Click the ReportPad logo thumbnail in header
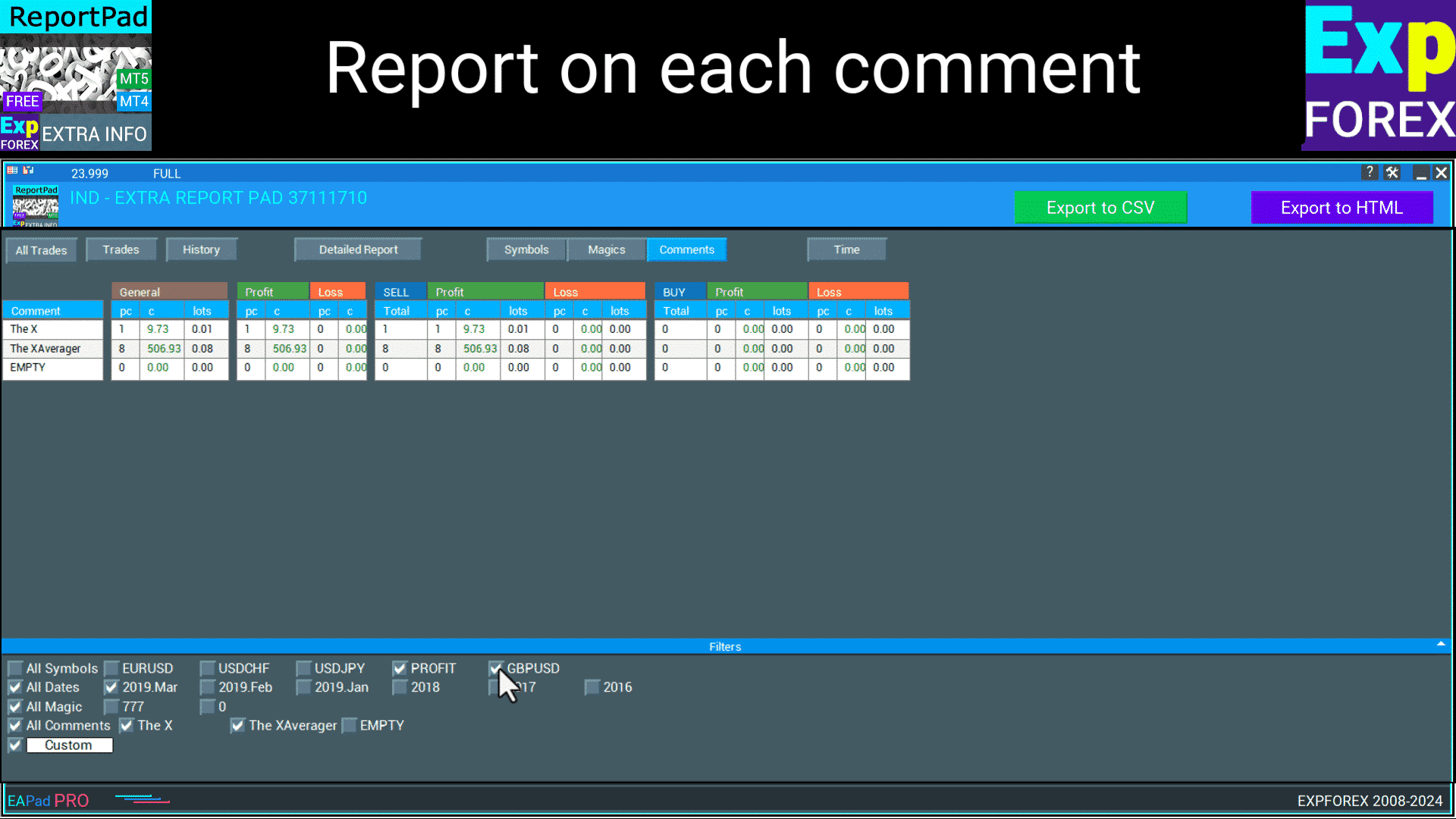The width and height of the screenshot is (1456, 819). coord(36,206)
